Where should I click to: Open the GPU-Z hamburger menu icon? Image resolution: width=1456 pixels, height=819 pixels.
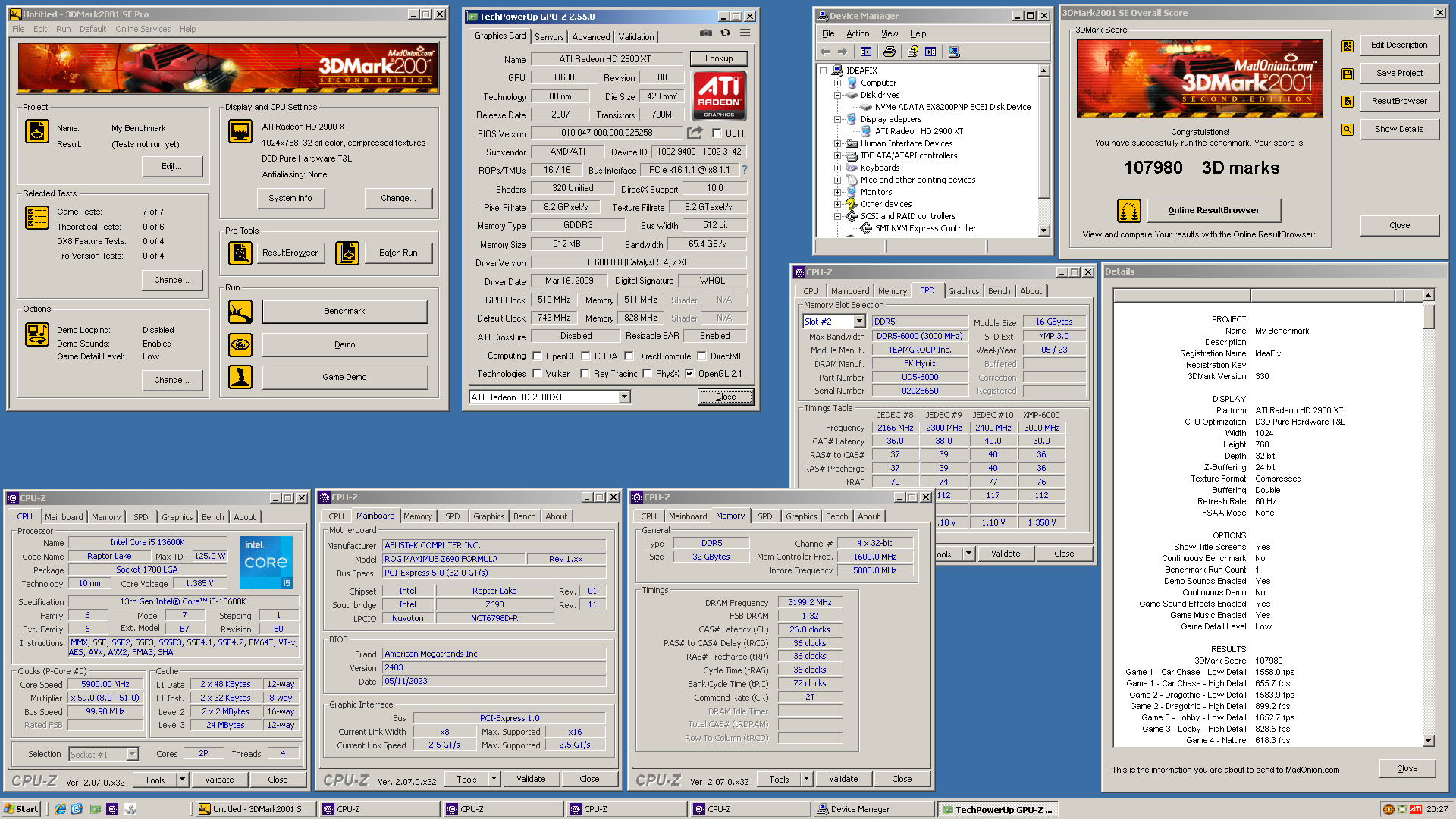pos(745,33)
